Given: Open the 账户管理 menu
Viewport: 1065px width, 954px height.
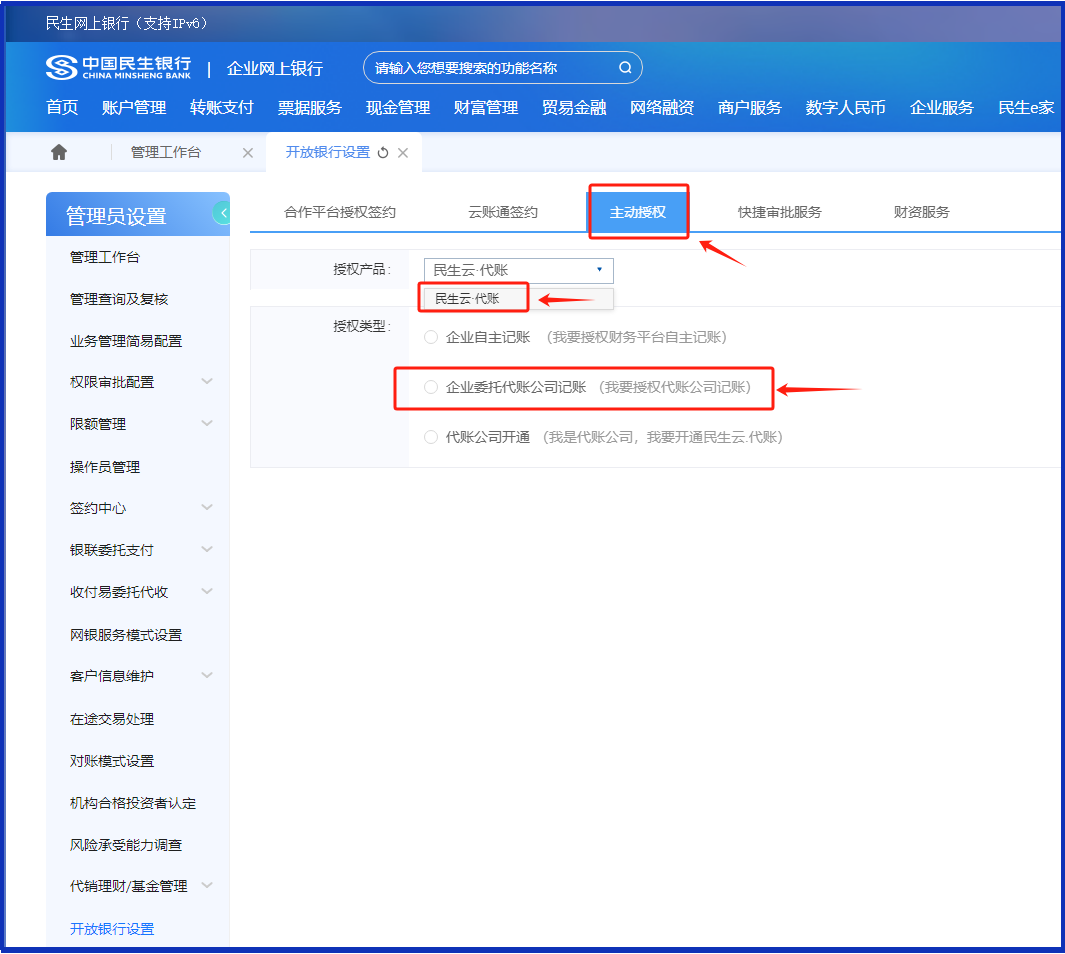Looking at the screenshot, I should [134, 107].
